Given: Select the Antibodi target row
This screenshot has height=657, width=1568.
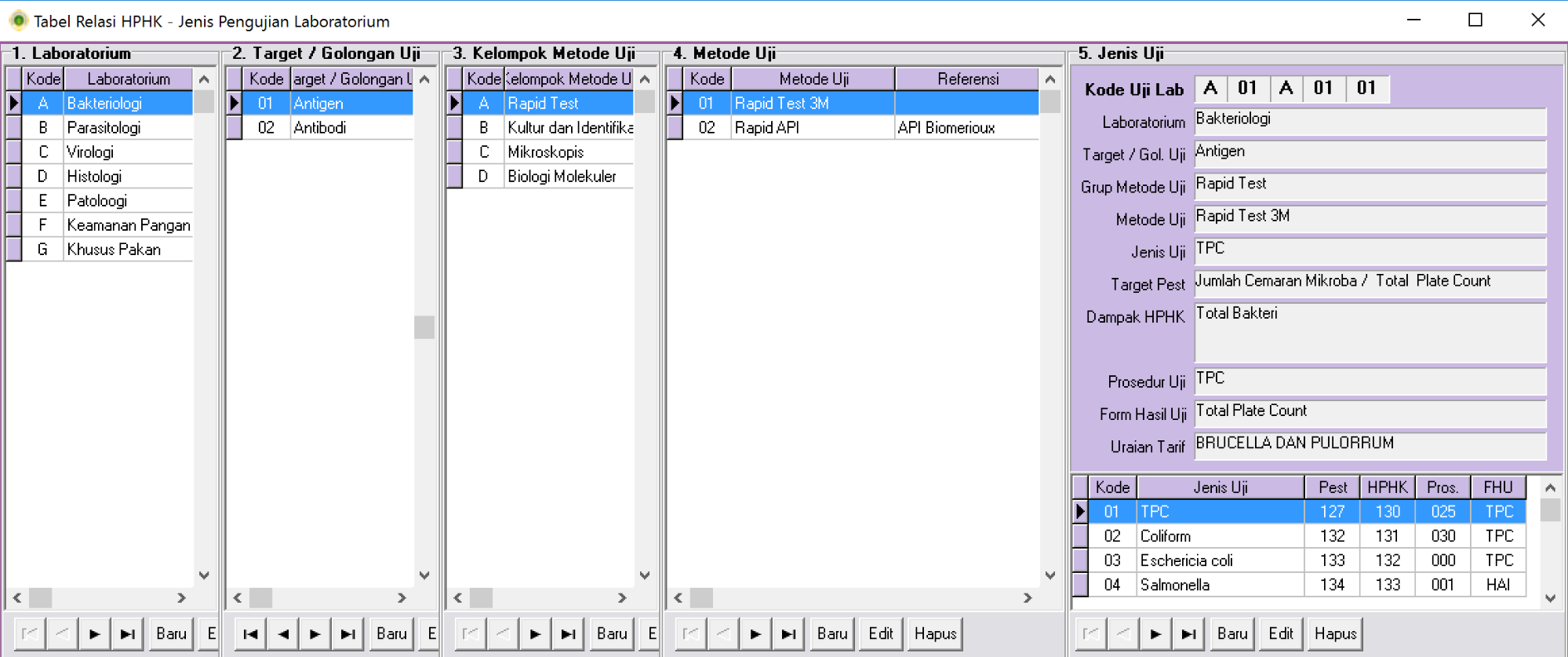Looking at the screenshot, I should pyautogui.click(x=320, y=127).
